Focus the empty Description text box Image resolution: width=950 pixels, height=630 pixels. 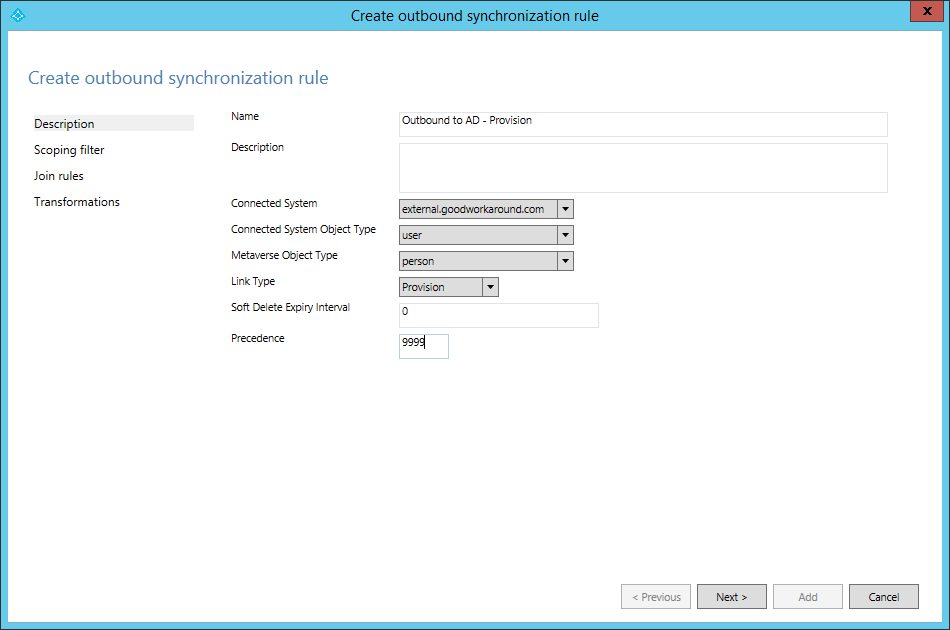click(x=642, y=168)
